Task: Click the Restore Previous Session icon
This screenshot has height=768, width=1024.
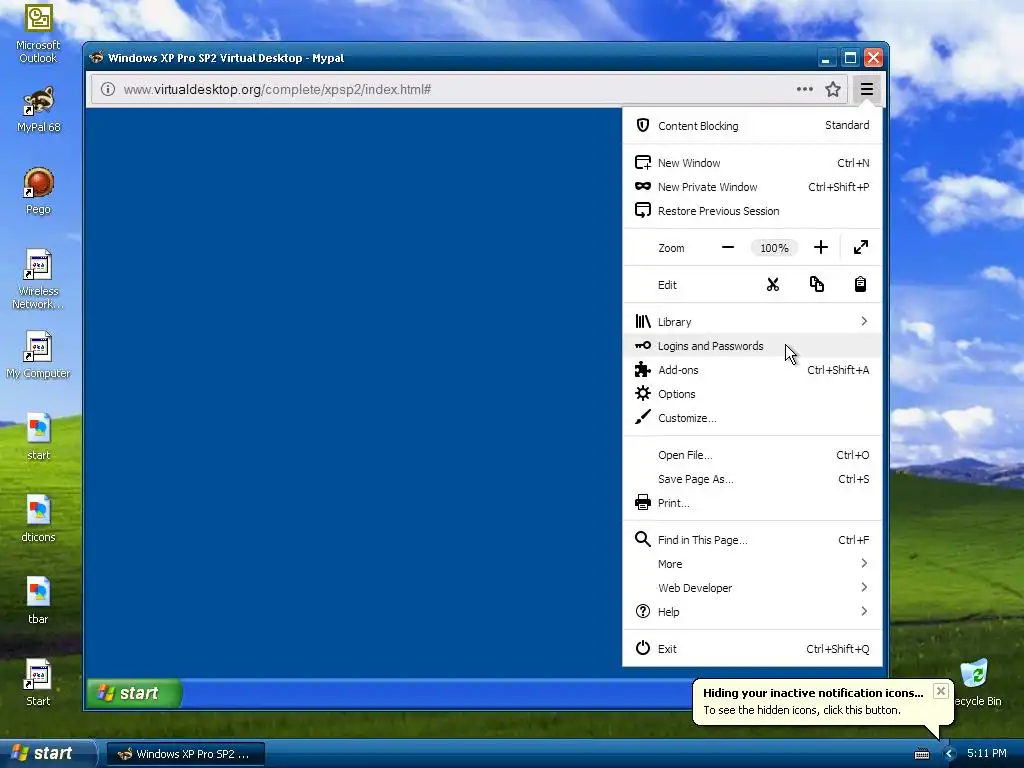Action: pos(643,210)
